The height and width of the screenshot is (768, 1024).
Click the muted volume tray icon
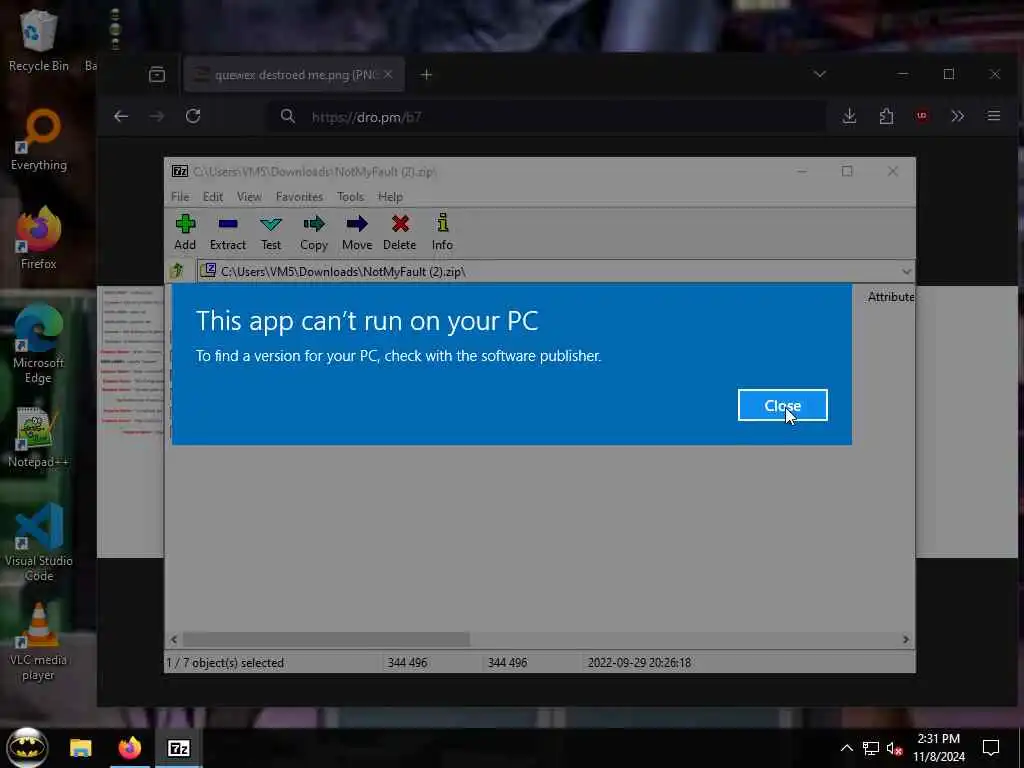tap(894, 748)
